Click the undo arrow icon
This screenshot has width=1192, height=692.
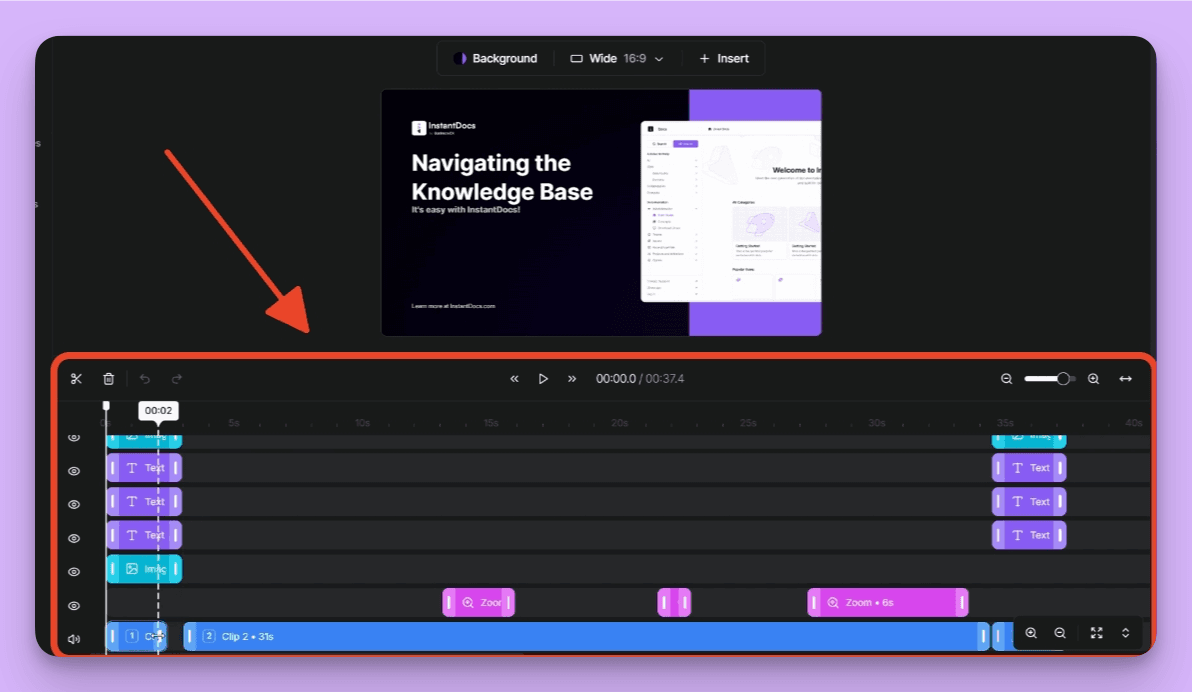(x=144, y=379)
